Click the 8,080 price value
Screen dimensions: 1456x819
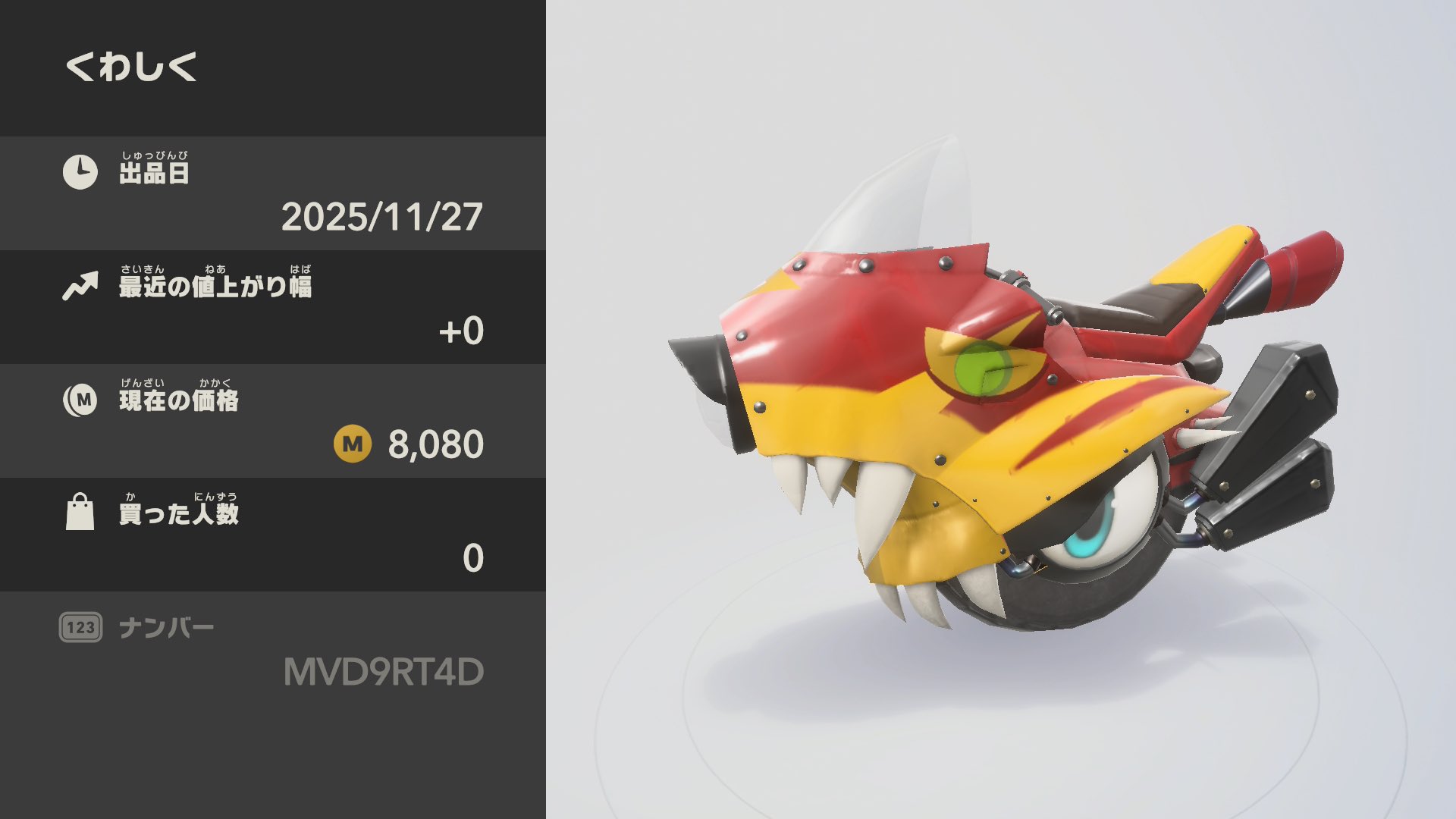point(436,445)
